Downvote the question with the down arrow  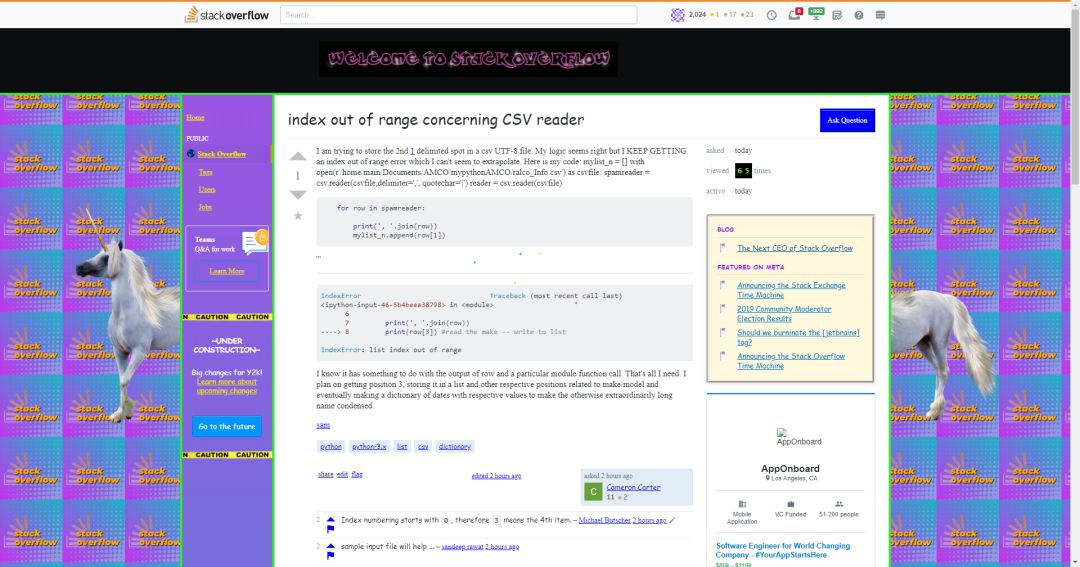(x=298, y=195)
